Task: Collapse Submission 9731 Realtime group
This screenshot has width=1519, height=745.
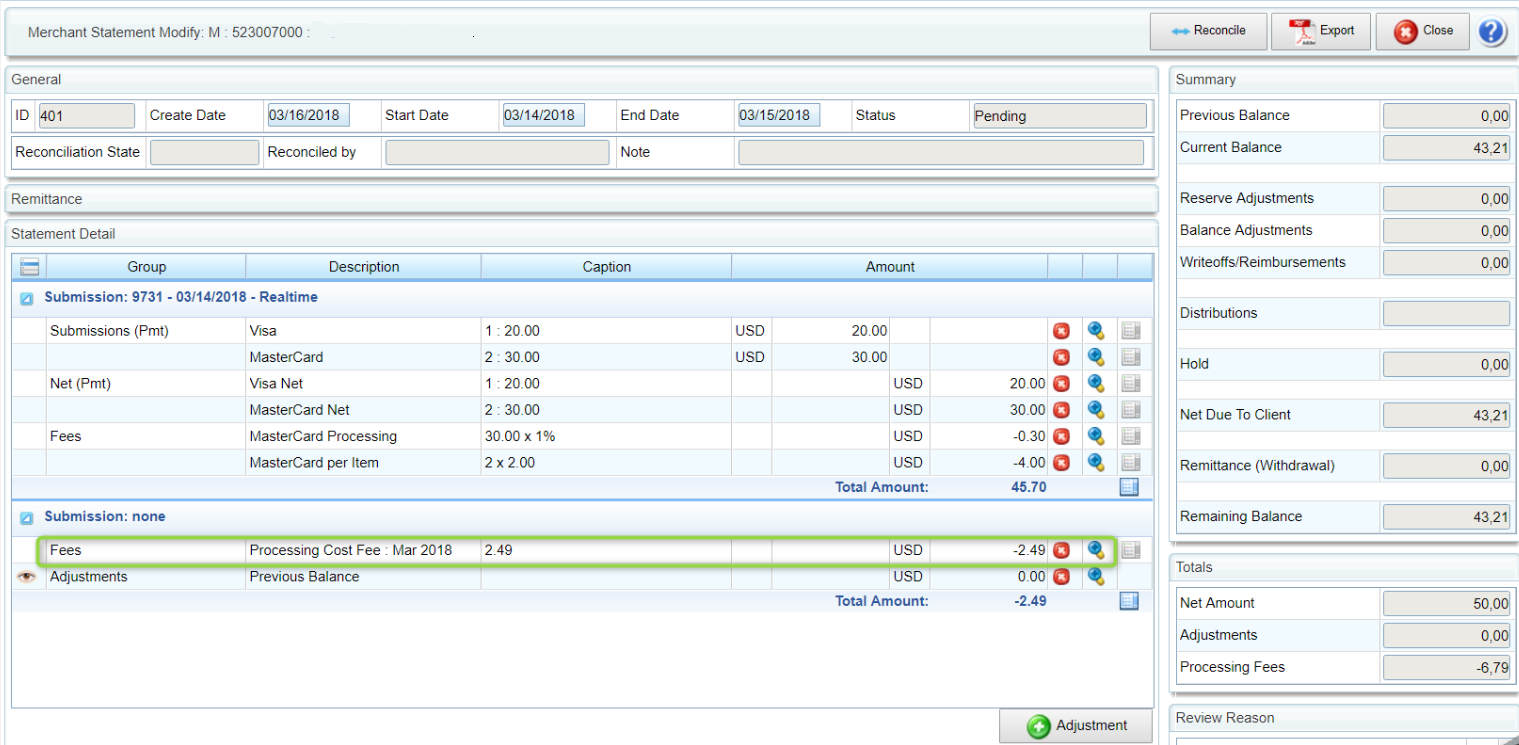Action: pyautogui.click(x=27, y=298)
